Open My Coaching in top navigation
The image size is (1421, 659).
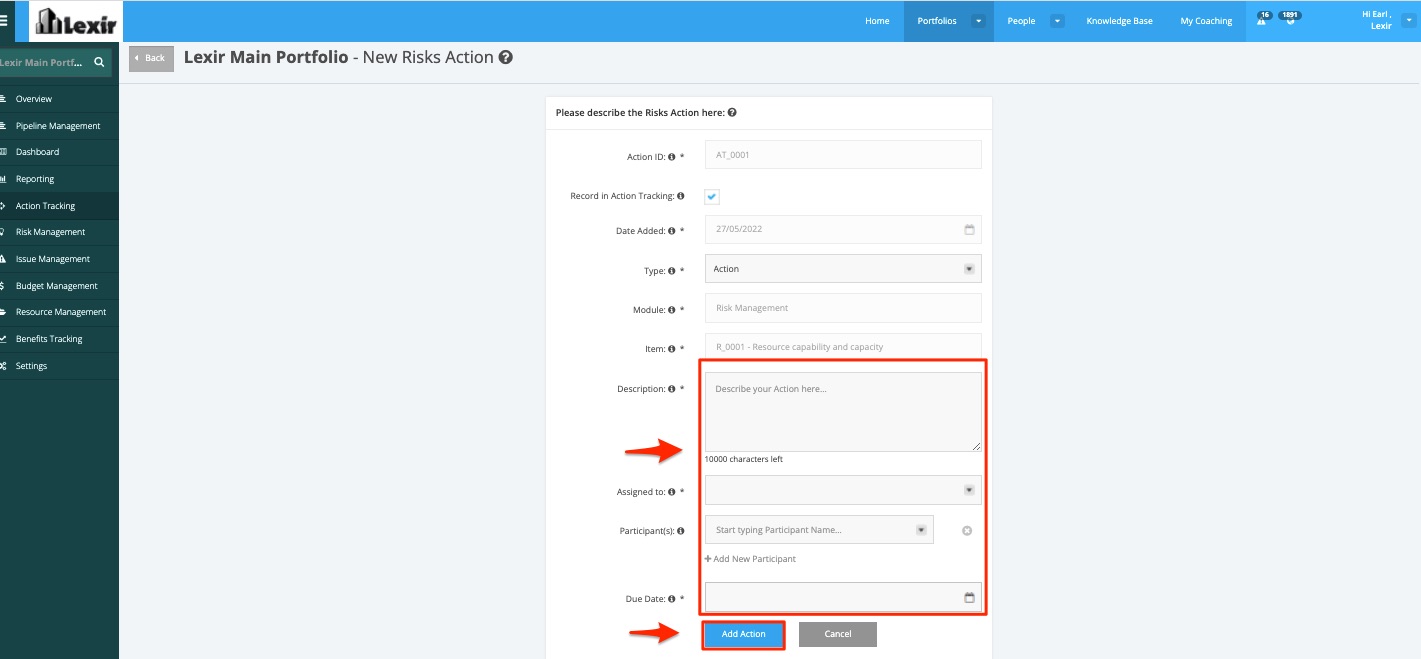[x=1206, y=21]
